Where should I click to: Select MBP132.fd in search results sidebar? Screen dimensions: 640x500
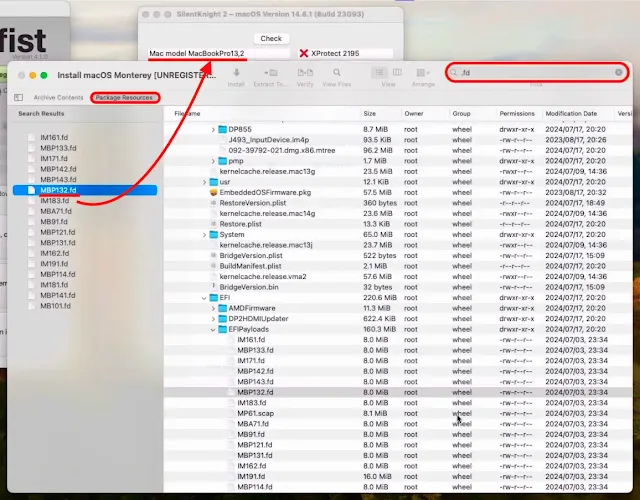click(85, 190)
